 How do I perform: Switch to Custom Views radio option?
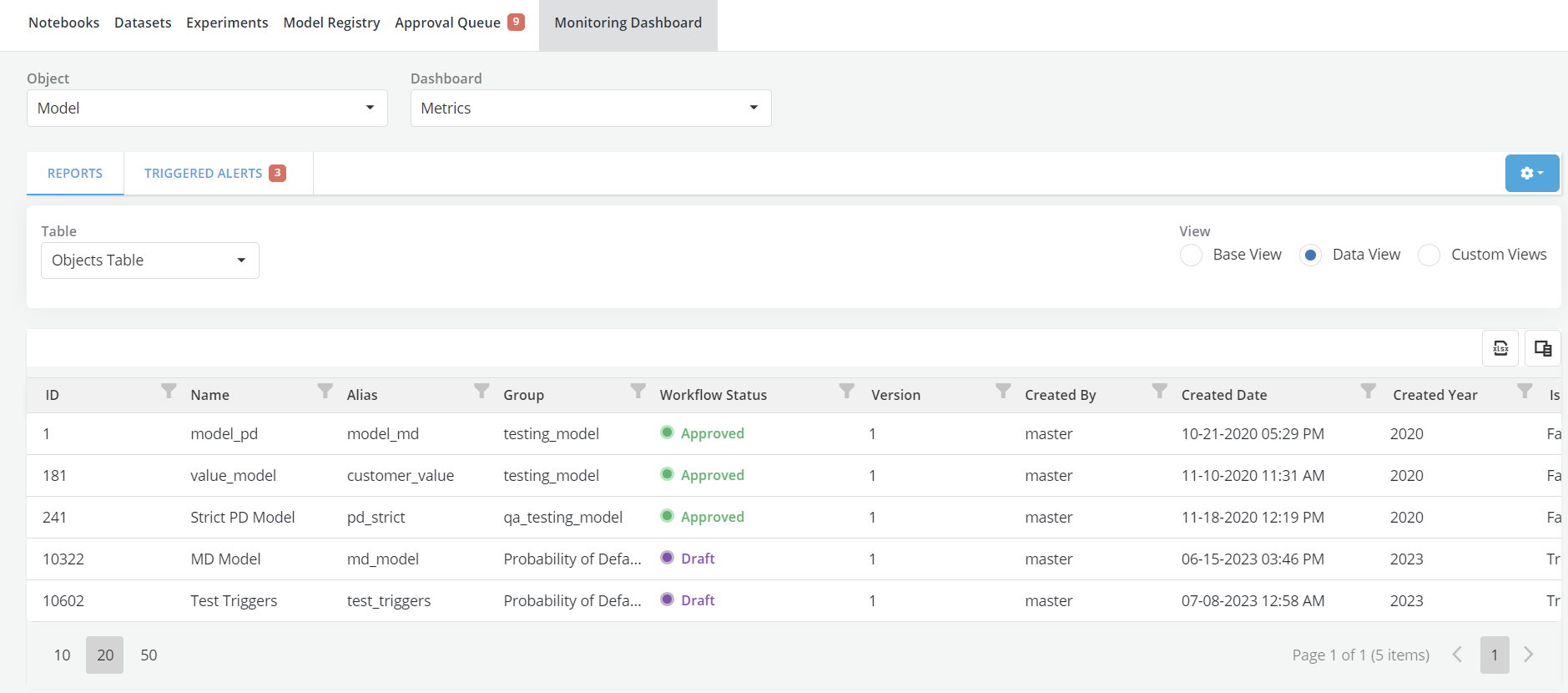point(1429,255)
